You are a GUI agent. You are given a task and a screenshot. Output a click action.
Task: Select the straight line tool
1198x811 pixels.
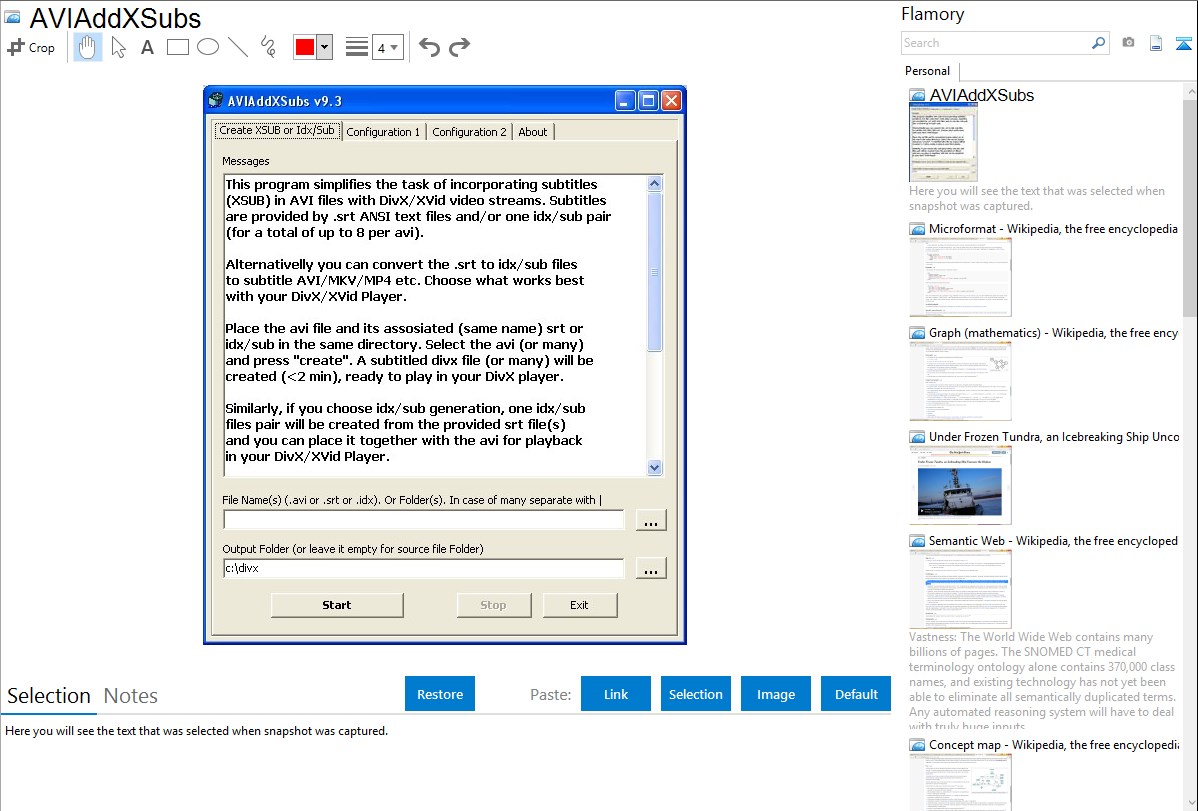coord(238,47)
